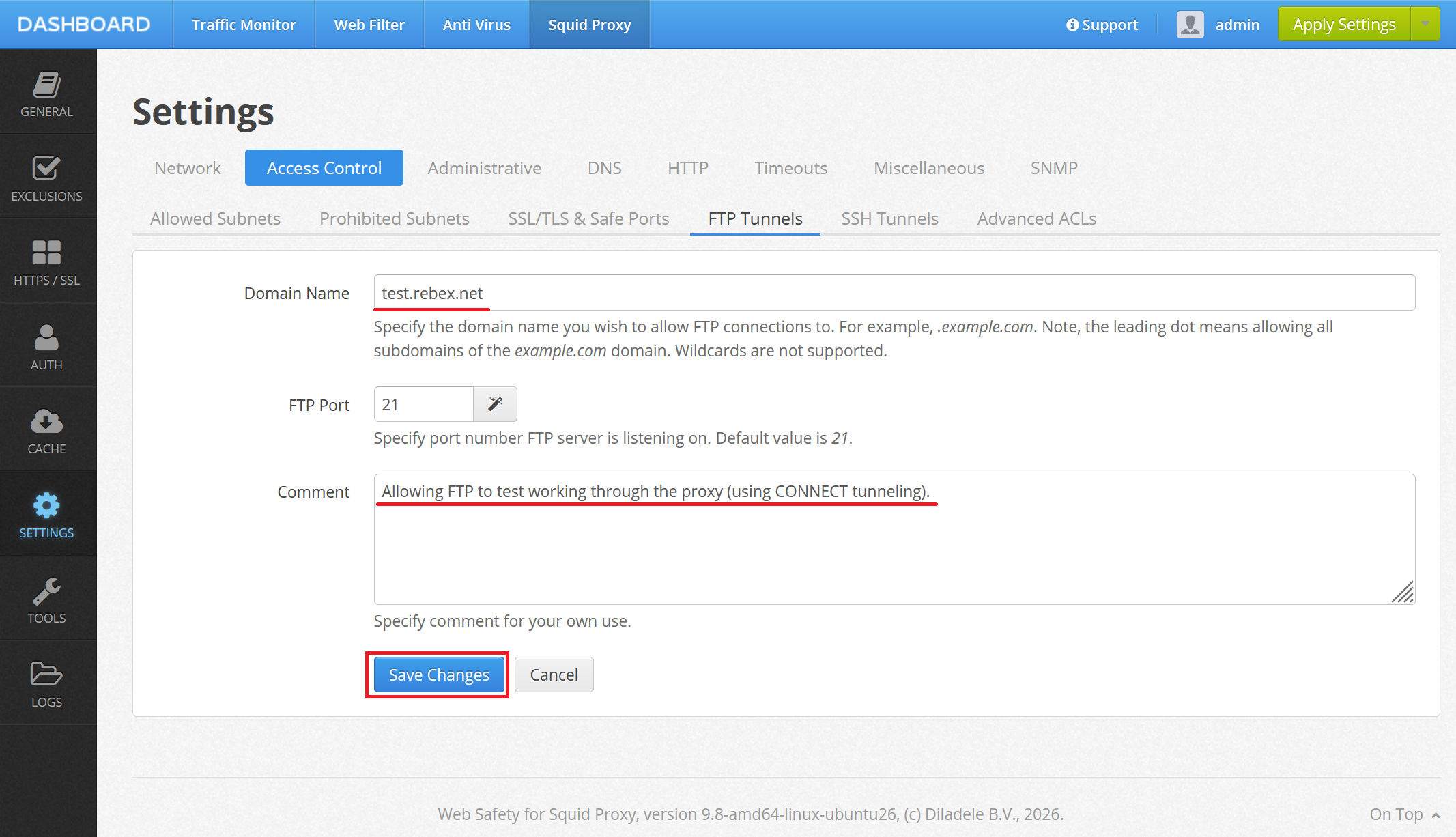Open the Logs folder section

click(46, 683)
